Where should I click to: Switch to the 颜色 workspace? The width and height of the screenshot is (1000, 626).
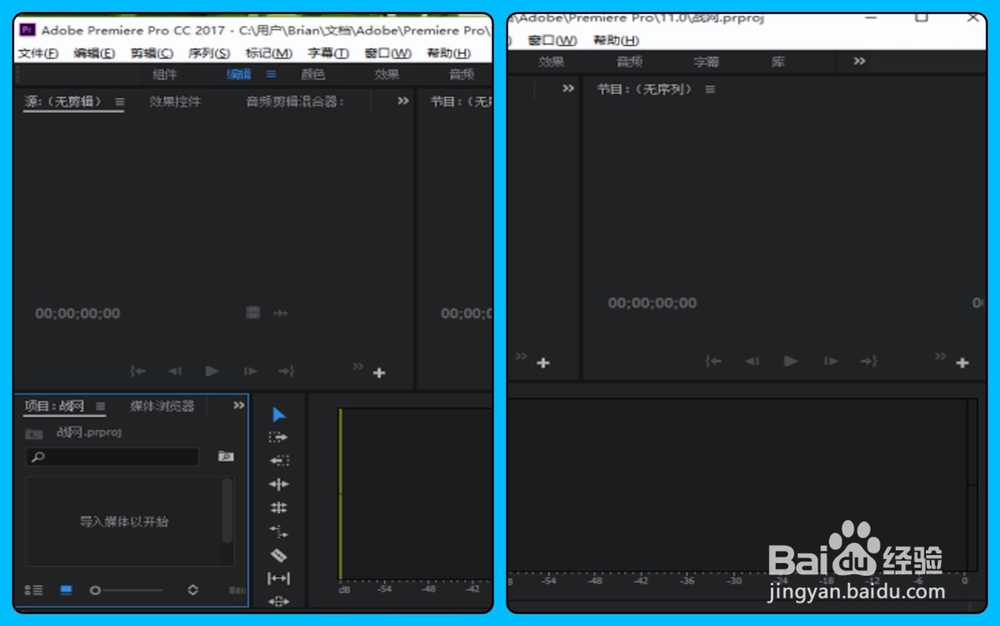312,75
